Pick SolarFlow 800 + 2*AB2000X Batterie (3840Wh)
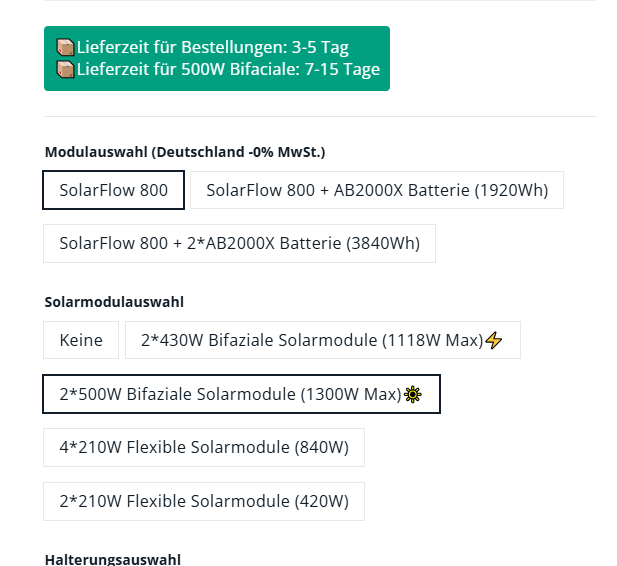617x566 pixels. (239, 243)
